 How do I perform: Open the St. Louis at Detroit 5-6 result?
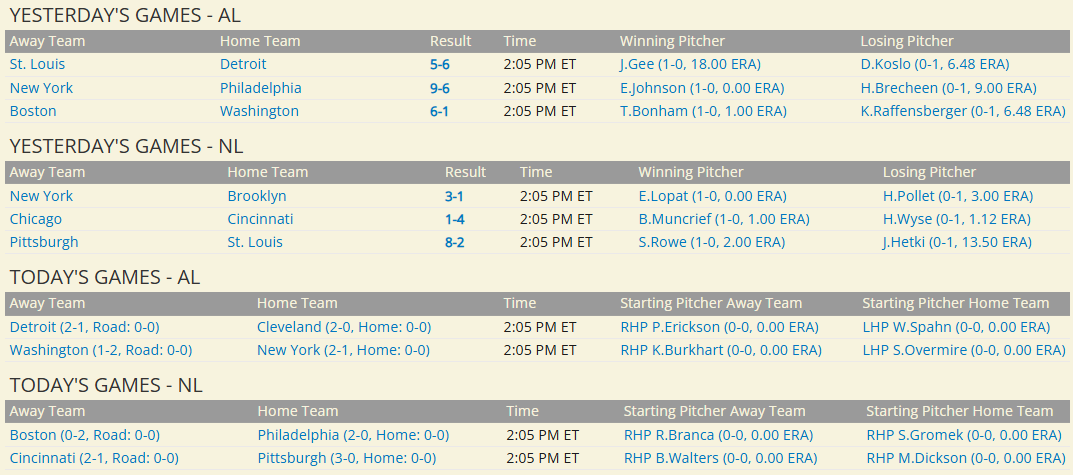pos(439,64)
